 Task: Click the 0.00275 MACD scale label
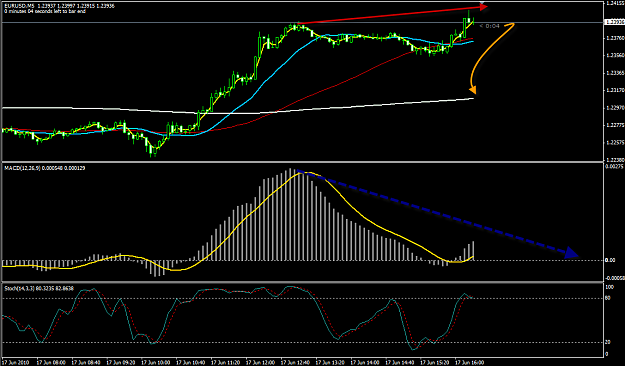pyautogui.click(x=614, y=166)
